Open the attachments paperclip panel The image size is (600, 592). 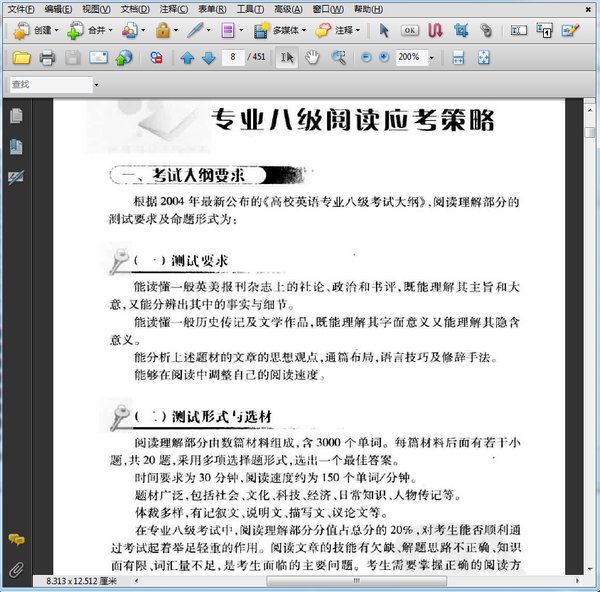[x=16, y=569]
